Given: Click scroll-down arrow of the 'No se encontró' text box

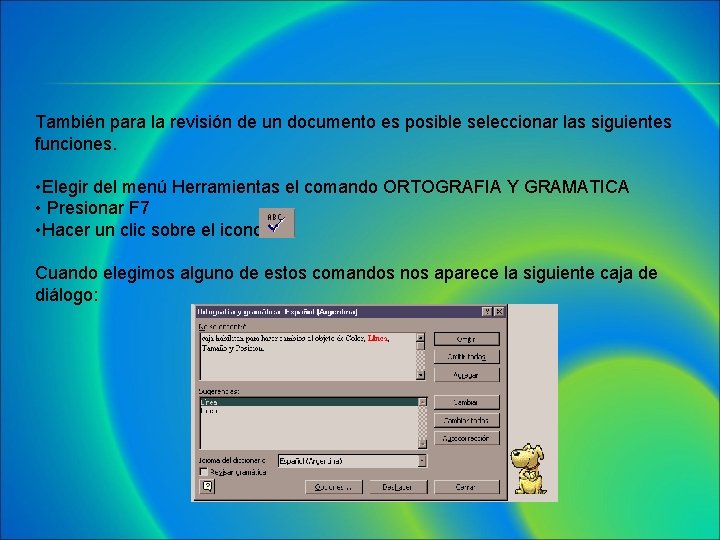Looking at the screenshot, I should click(x=421, y=375).
